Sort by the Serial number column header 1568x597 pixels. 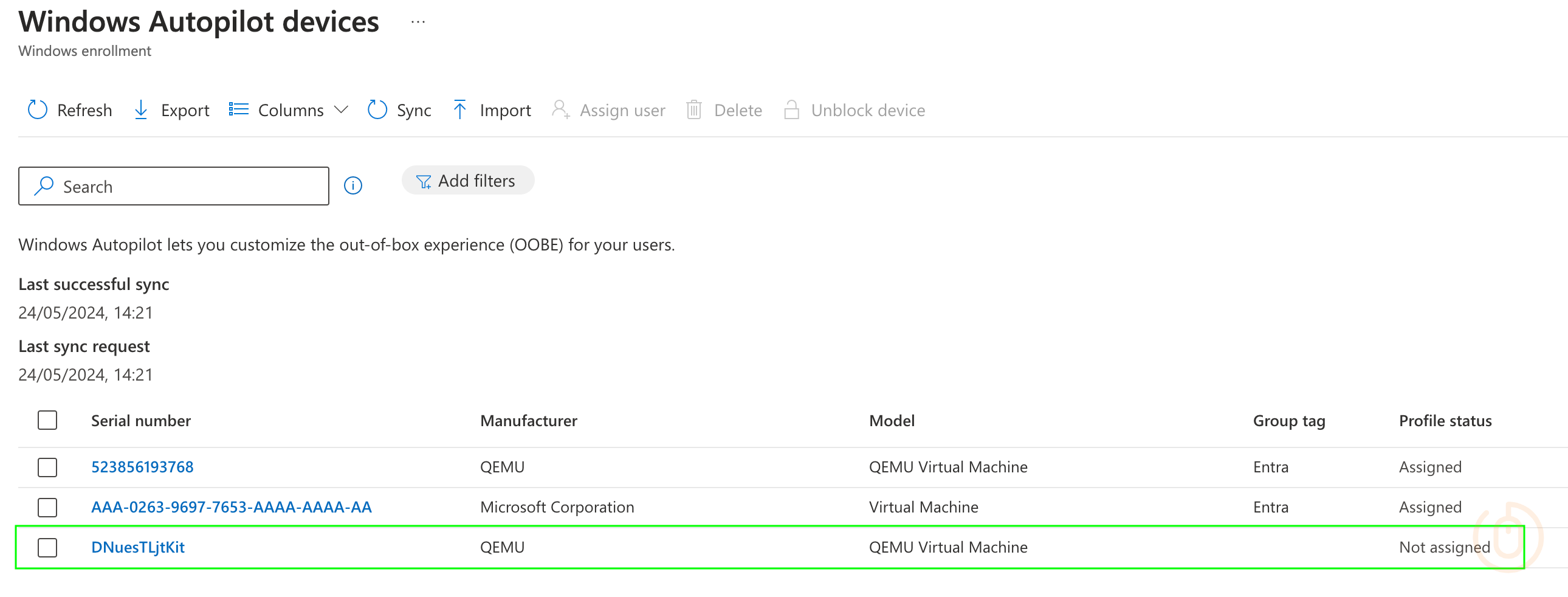pos(141,420)
